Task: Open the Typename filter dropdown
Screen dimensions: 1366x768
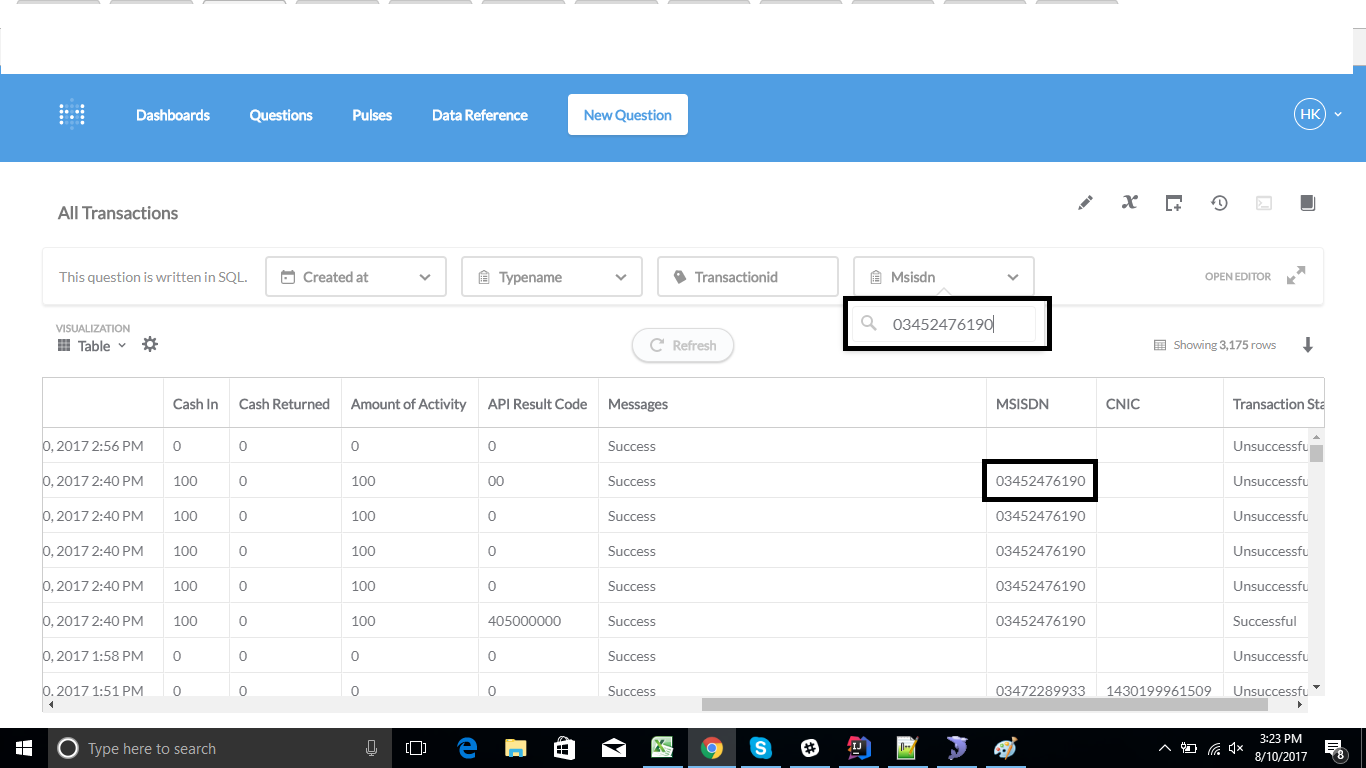Action: pyautogui.click(x=551, y=276)
